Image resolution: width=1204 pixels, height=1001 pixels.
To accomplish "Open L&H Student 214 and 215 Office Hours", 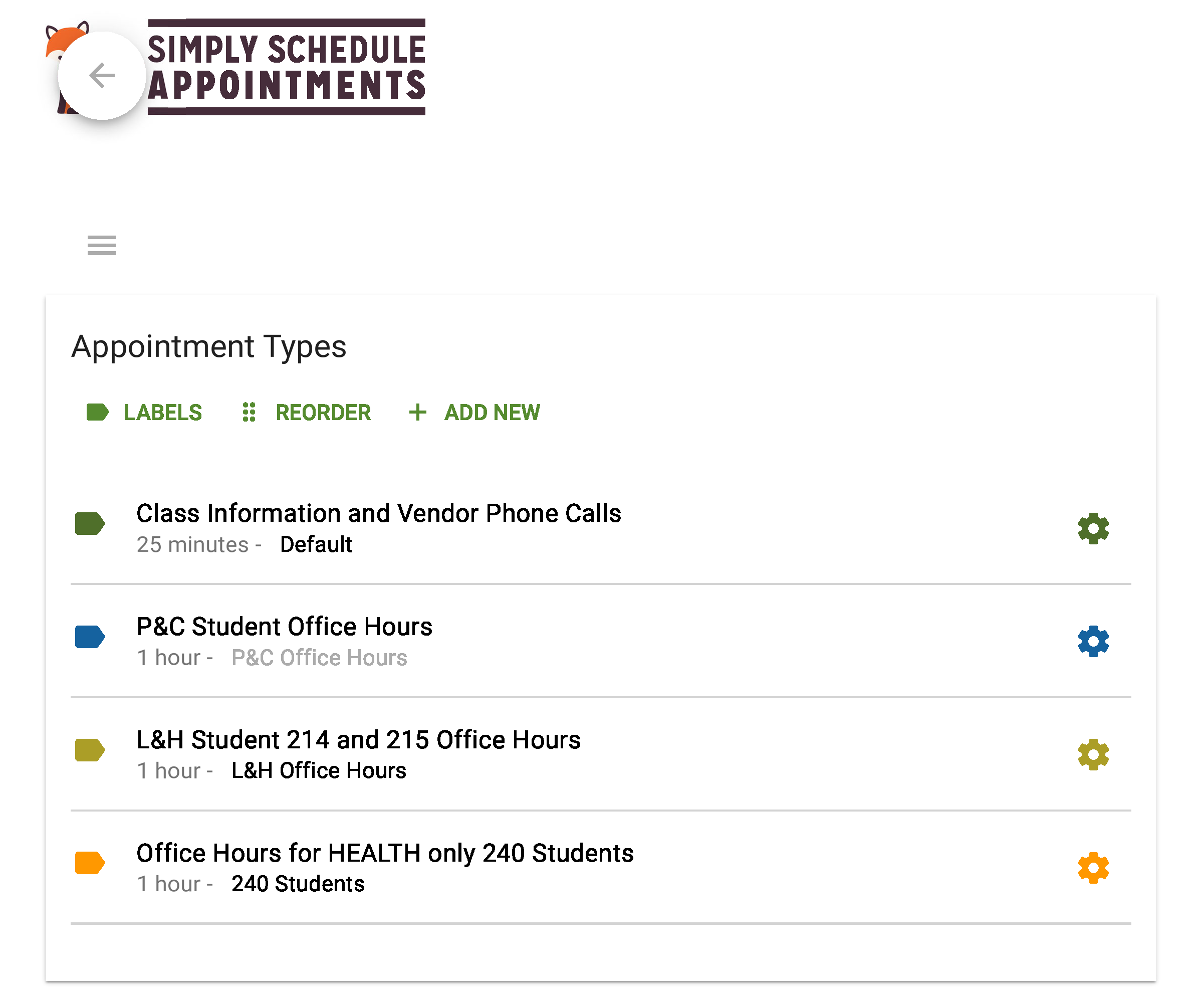I will coord(358,740).
